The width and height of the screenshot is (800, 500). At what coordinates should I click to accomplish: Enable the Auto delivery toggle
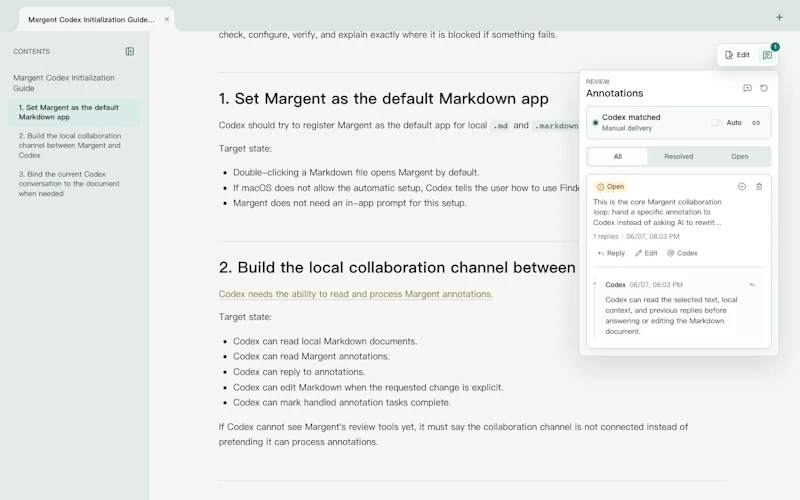point(716,123)
